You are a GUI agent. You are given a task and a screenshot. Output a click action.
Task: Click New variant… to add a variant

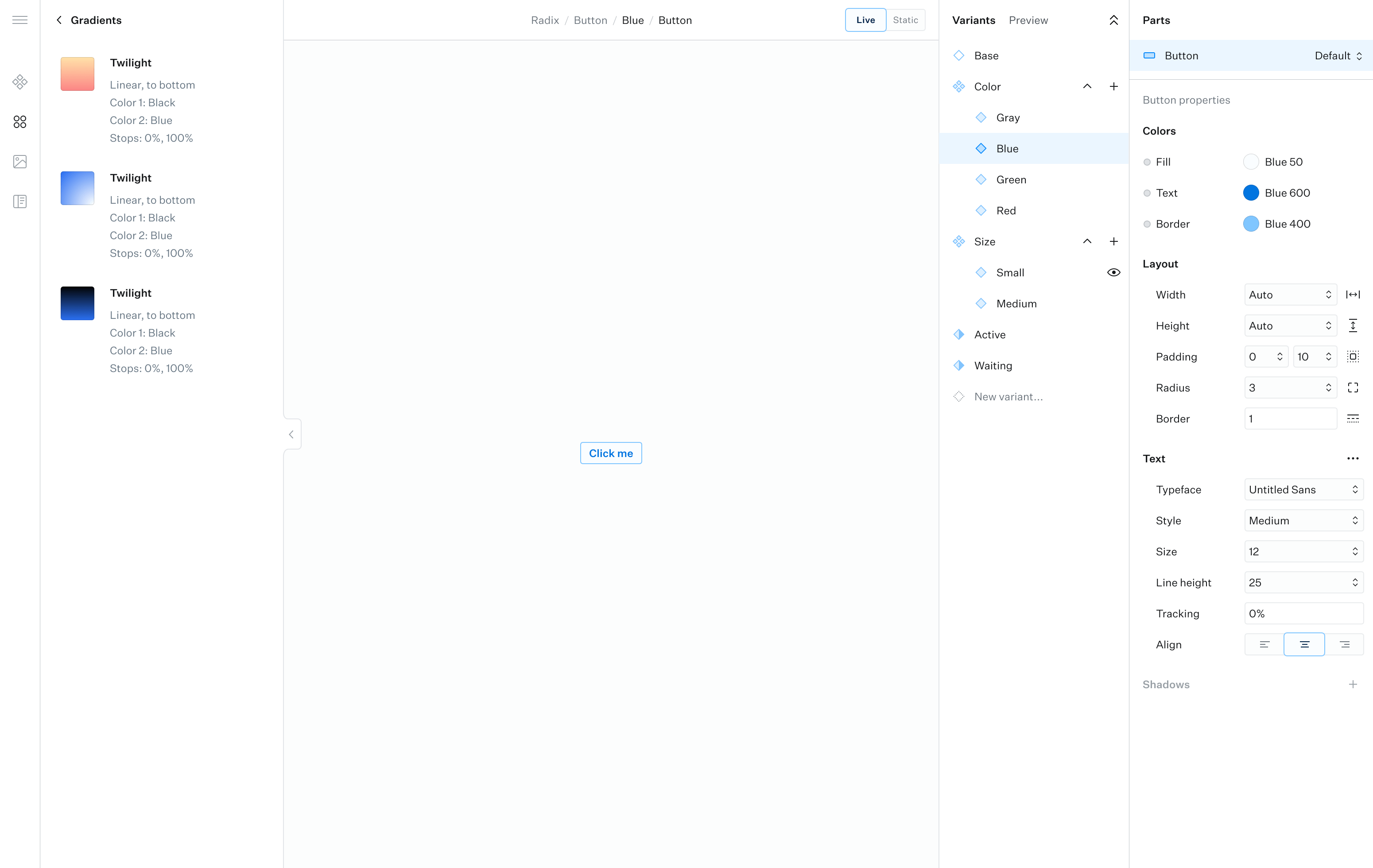point(1008,397)
